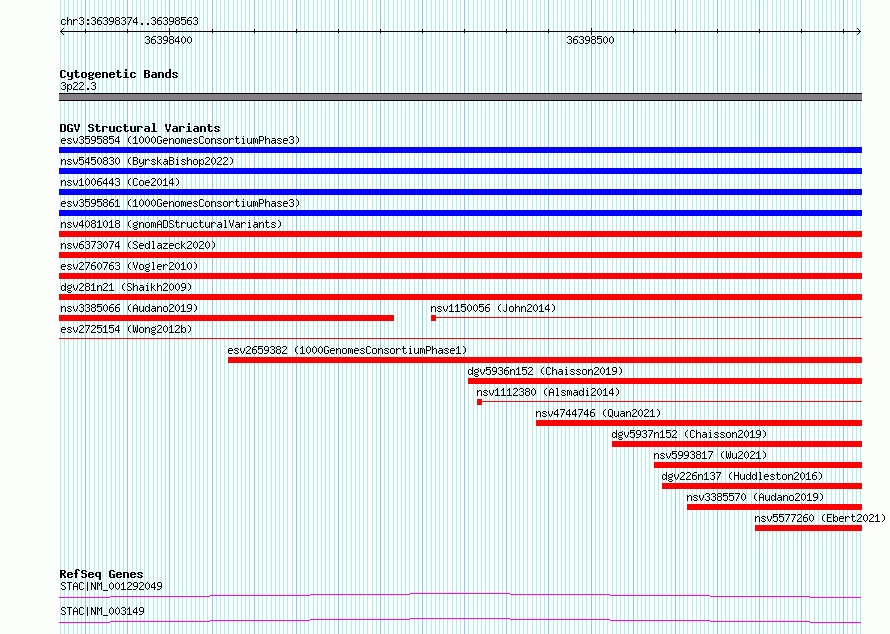Image resolution: width=890 pixels, height=634 pixels.
Task: Click the red bar under esv2659382
Action: [x=545, y=360]
